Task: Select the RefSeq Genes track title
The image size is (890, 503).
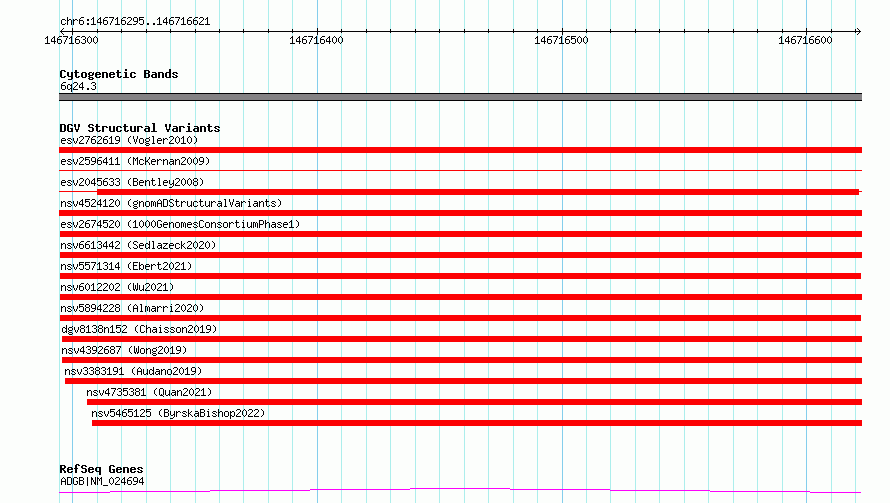Action: click(101, 469)
